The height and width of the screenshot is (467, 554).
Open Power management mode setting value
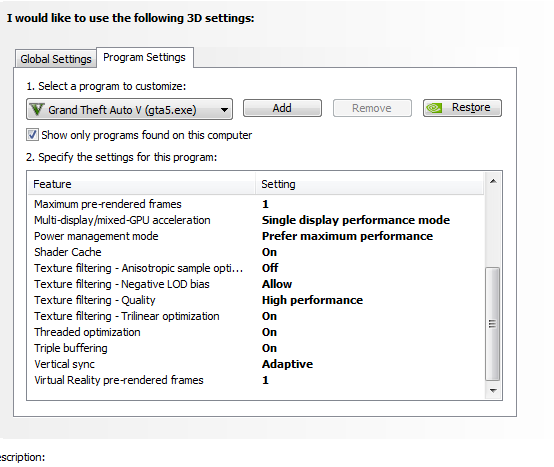[347, 236]
